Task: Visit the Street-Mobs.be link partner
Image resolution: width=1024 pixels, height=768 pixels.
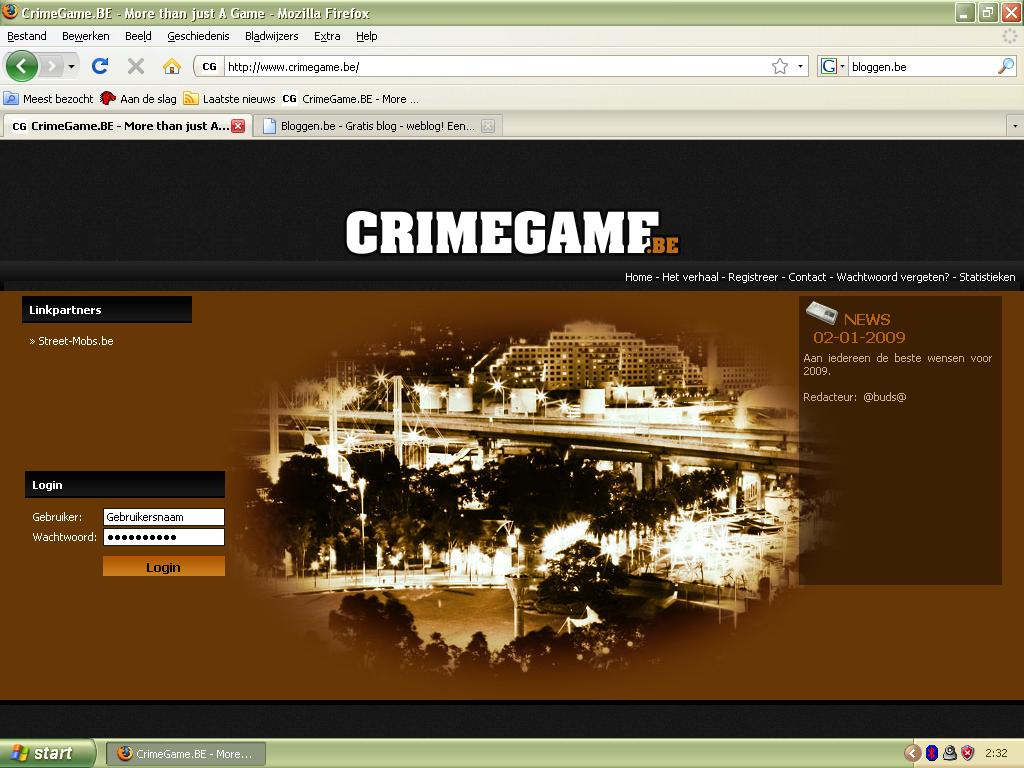Action: point(75,341)
